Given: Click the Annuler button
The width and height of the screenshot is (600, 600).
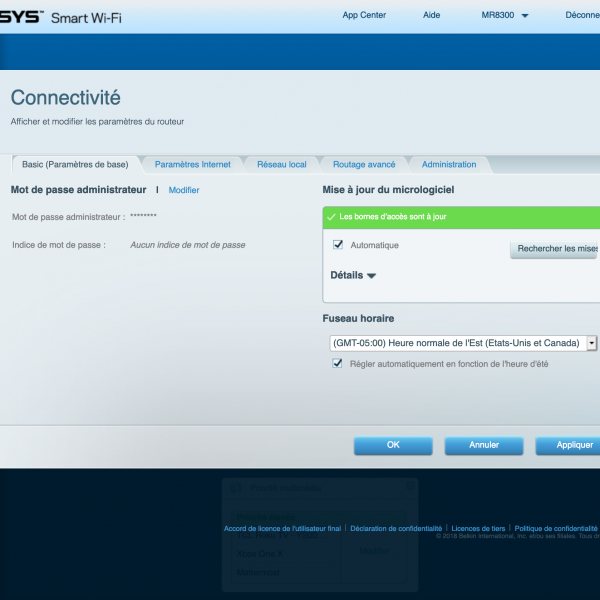Looking at the screenshot, I should pos(484,445).
